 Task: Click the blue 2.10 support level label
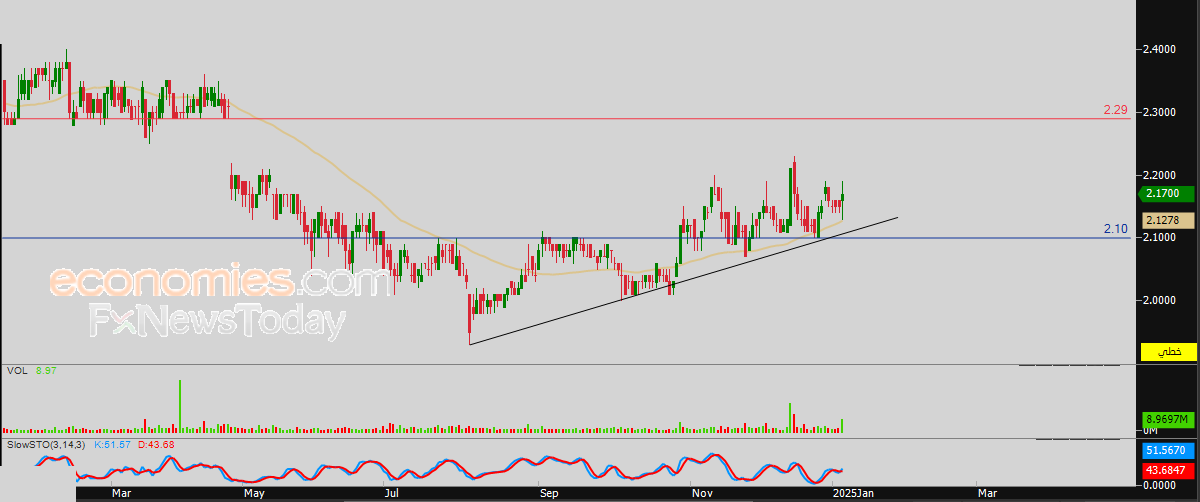click(1117, 229)
